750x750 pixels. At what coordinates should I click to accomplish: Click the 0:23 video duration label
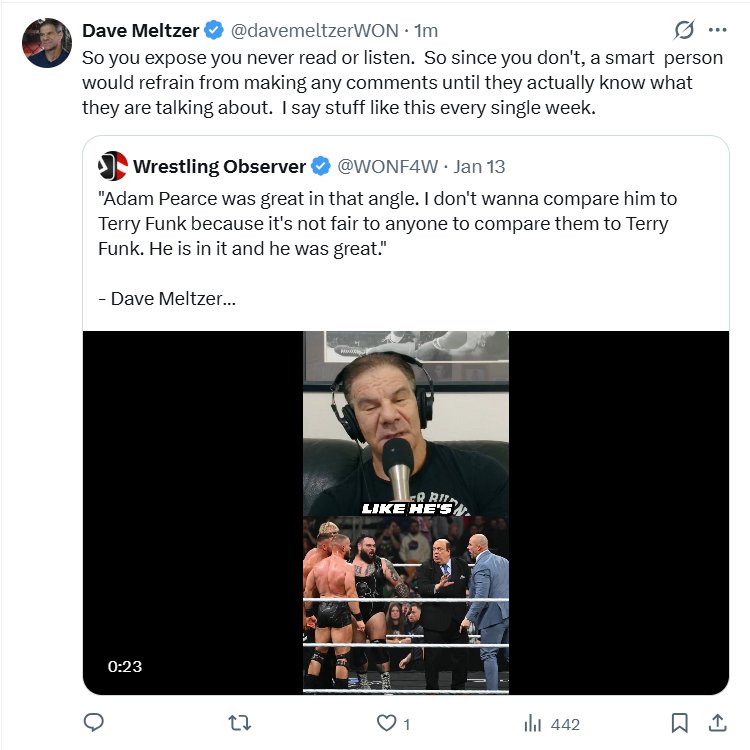pos(125,666)
